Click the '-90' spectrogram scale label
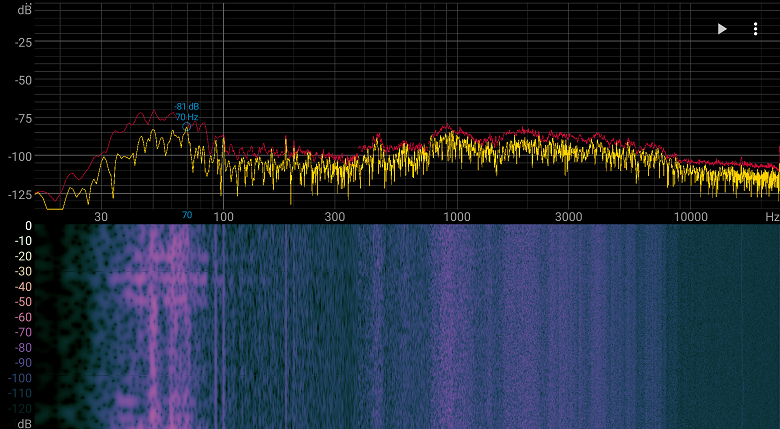Image resolution: width=780 pixels, height=429 pixels. click(x=24, y=363)
